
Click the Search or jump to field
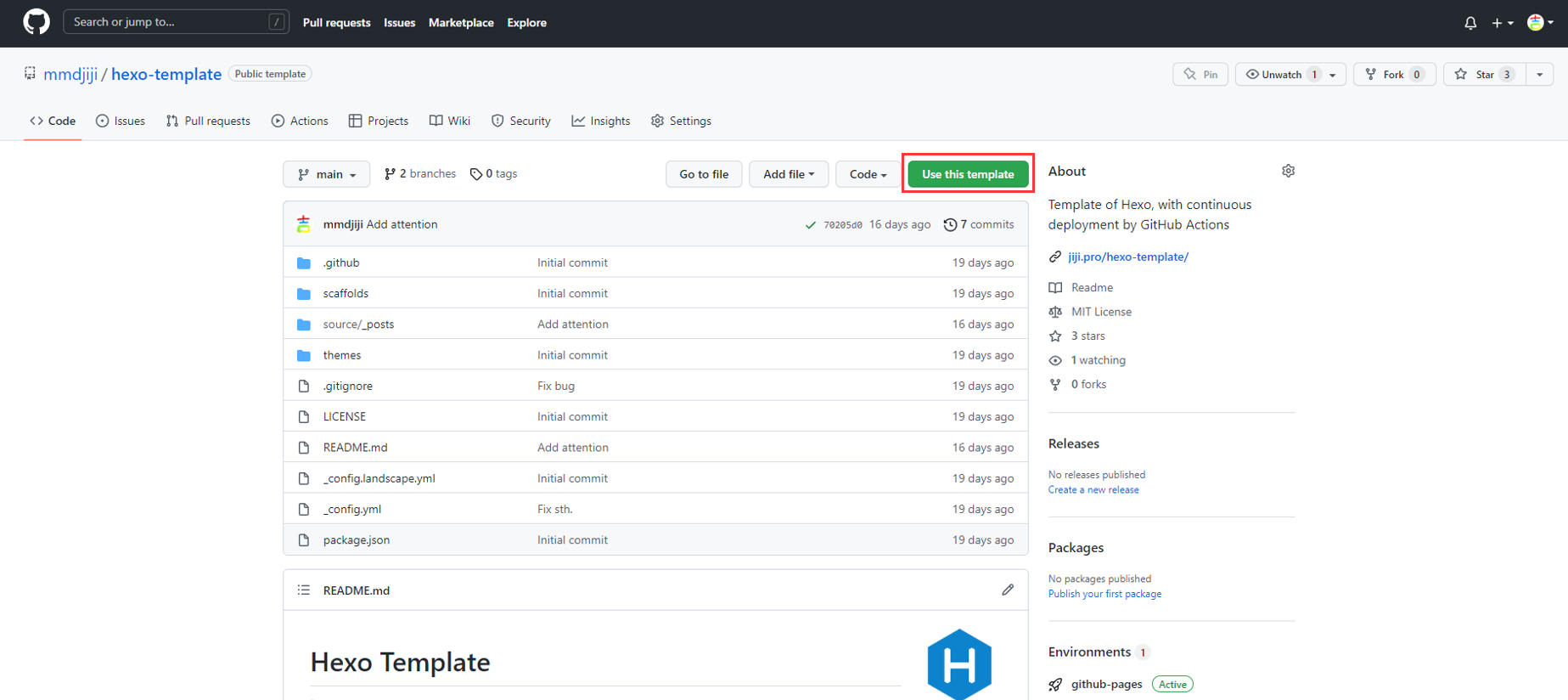pyautogui.click(x=176, y=22)
